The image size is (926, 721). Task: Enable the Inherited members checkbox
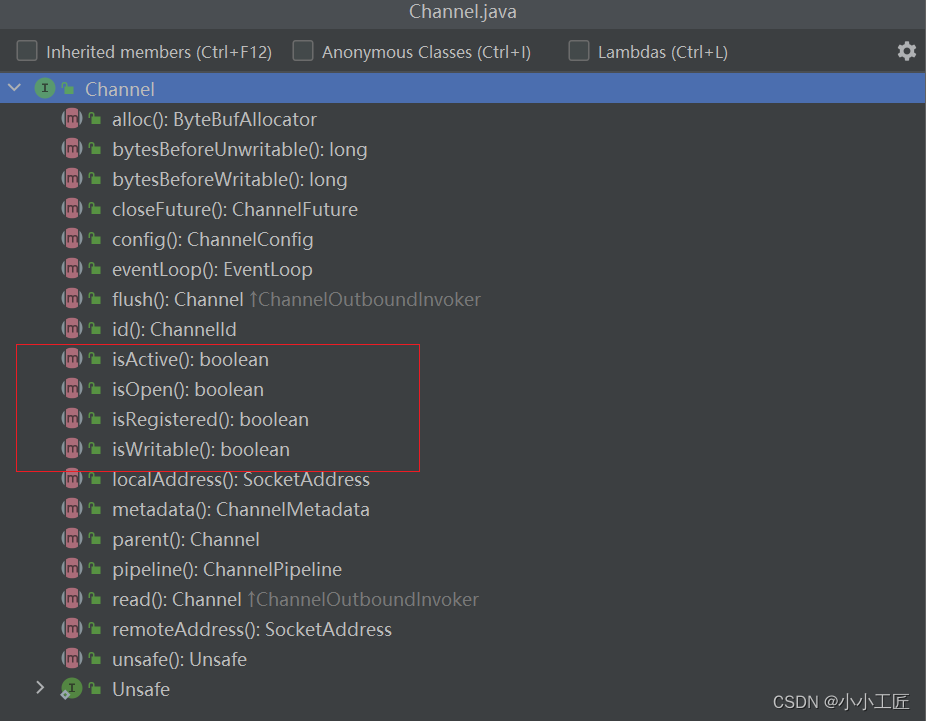27,51
